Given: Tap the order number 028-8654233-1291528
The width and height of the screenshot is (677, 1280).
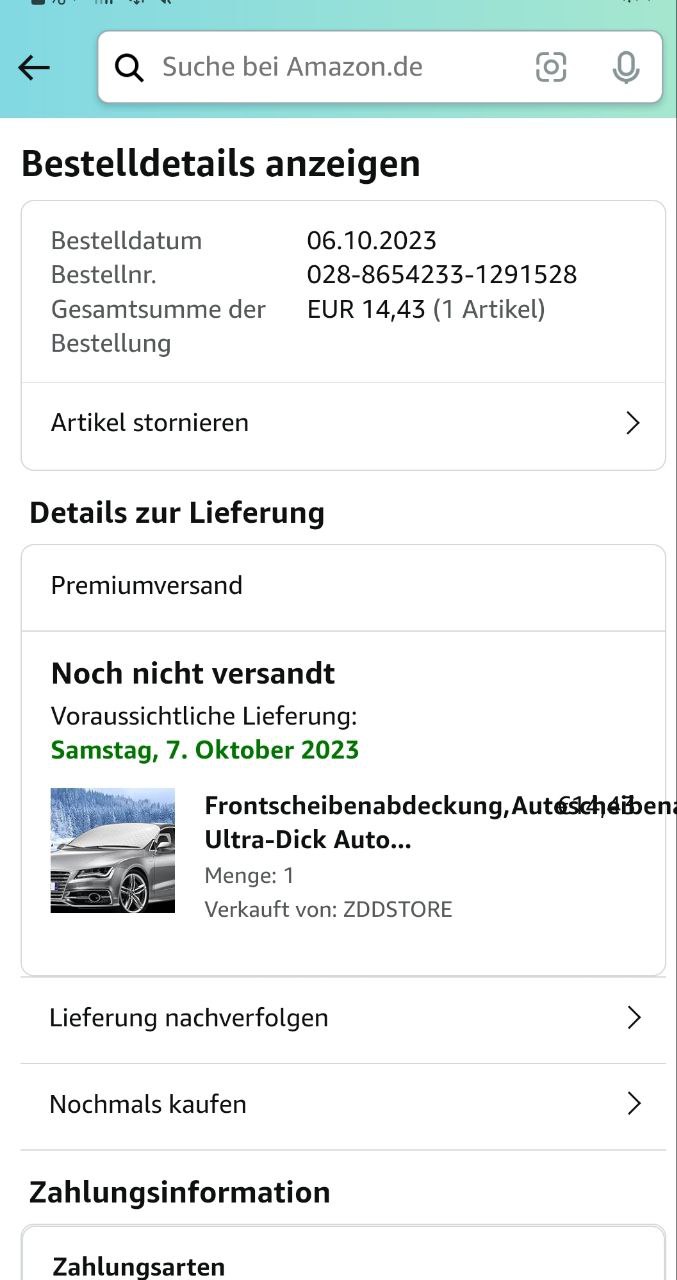Looking at the screenshot, I should (441, 274).
